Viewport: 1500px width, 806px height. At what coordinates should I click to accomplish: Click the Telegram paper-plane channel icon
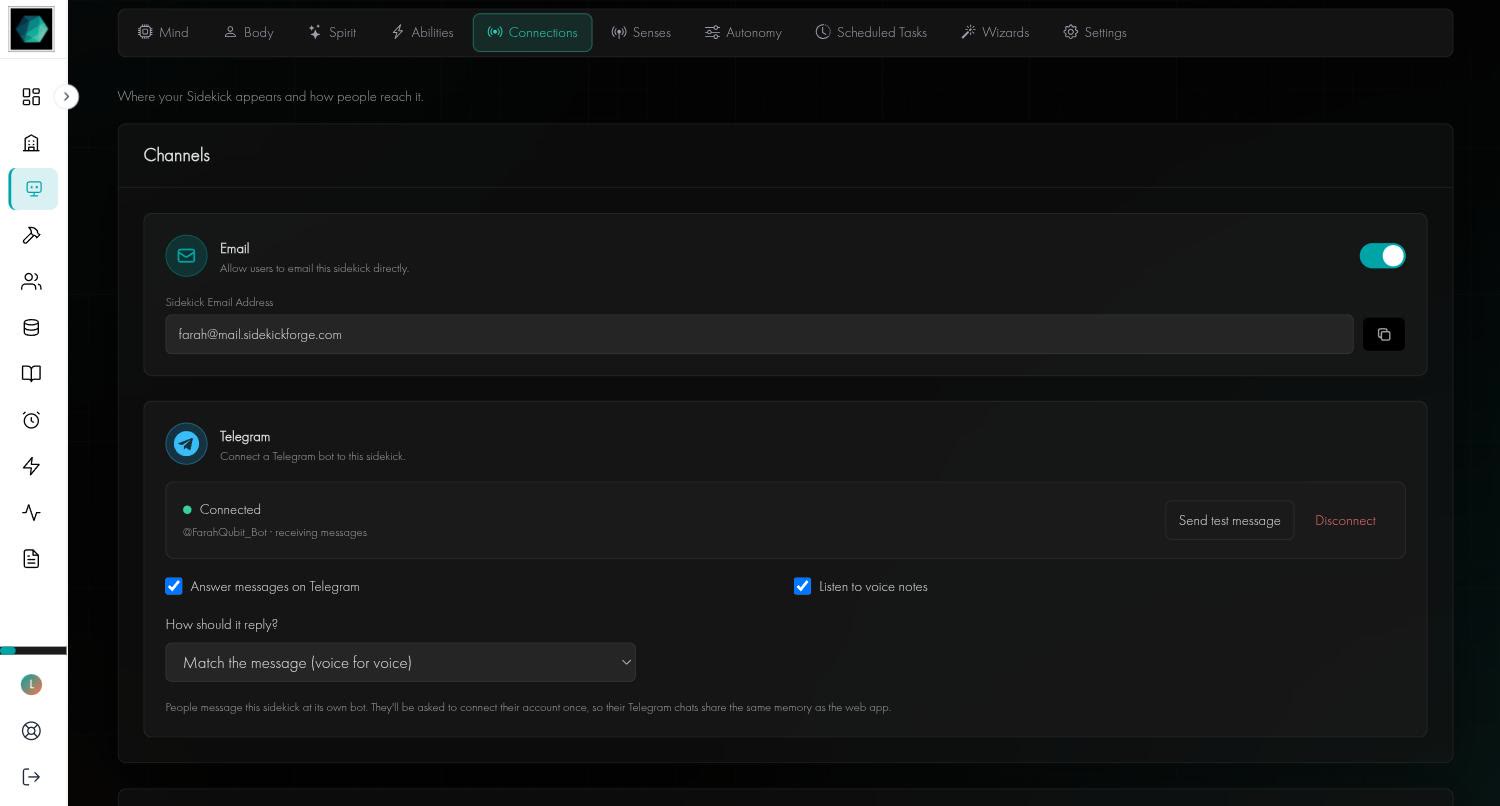(x=186, y=444)
